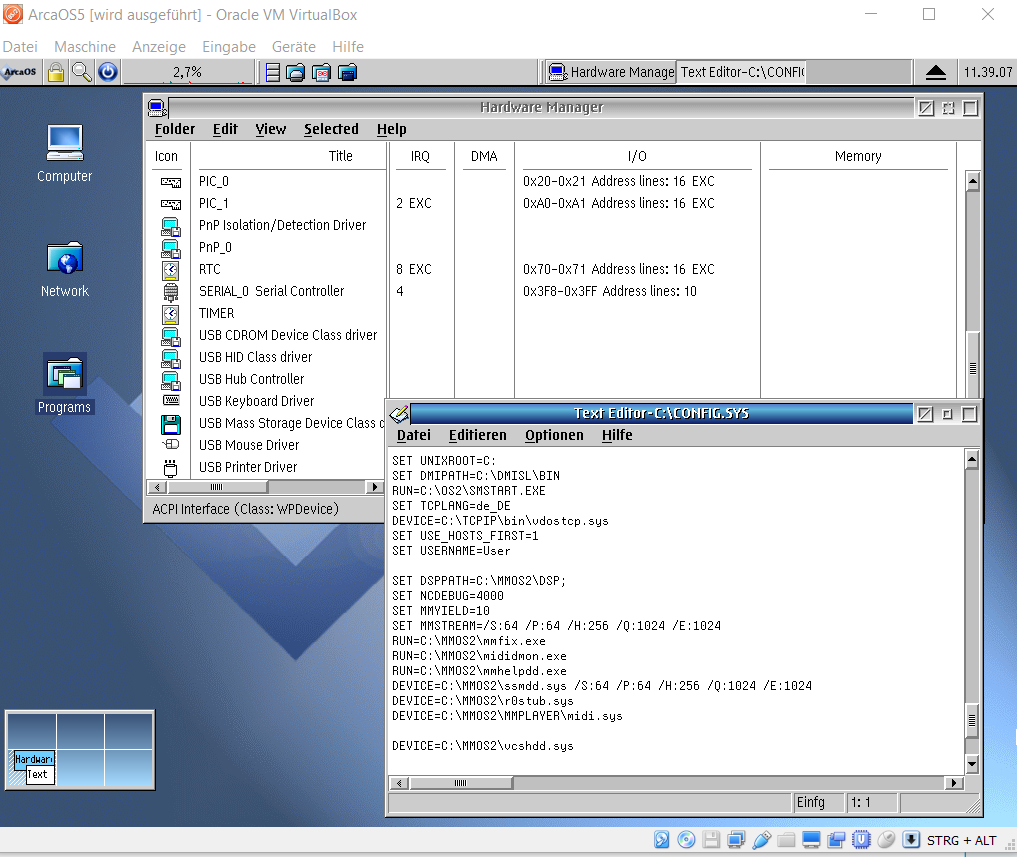Open the command-prompt folder tray icon
This screenshot has width=1017, height=857.
point(348,73)
